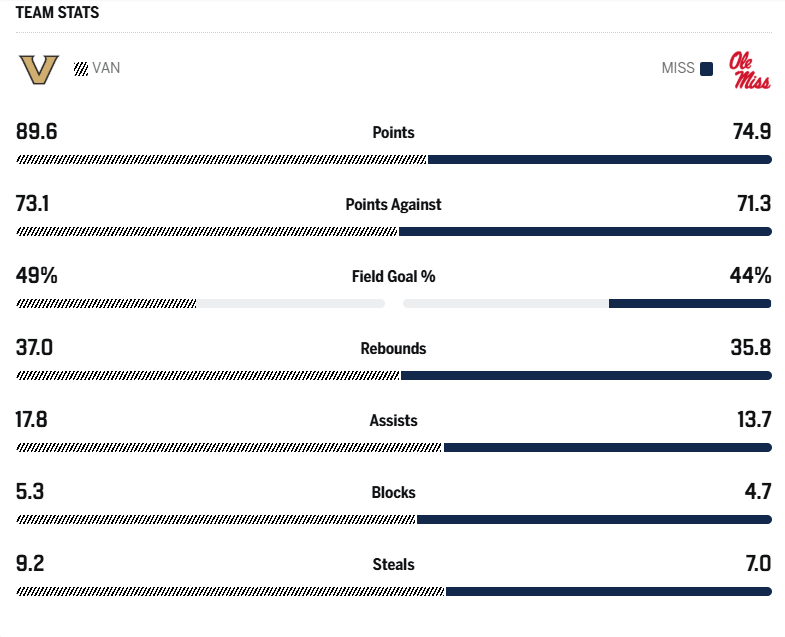Click the Rebounds stat label

[x=393, y=348]
